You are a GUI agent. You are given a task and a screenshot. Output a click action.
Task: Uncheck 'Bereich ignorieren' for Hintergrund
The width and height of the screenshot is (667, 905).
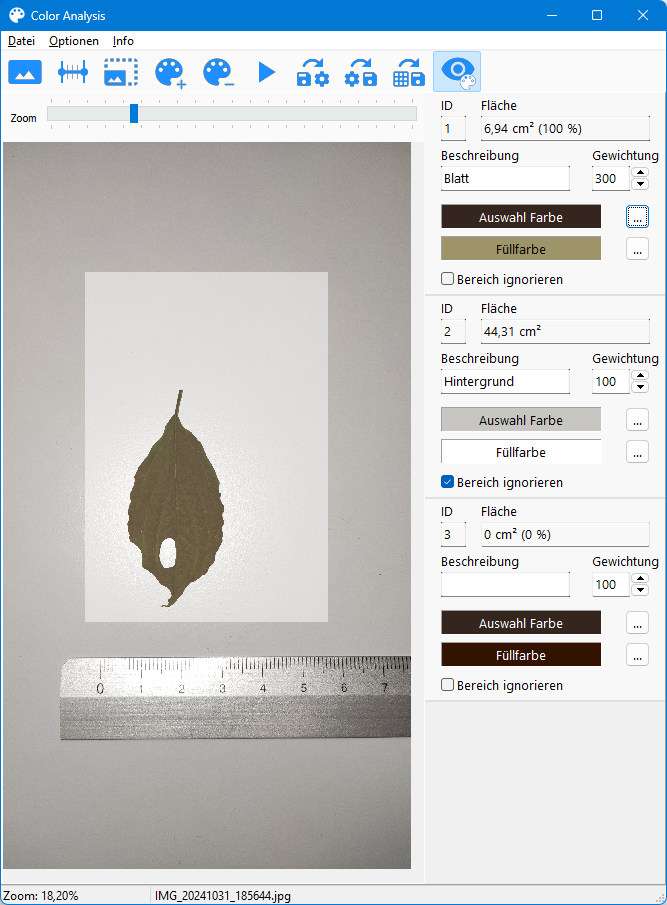click(x=448, y=482)
